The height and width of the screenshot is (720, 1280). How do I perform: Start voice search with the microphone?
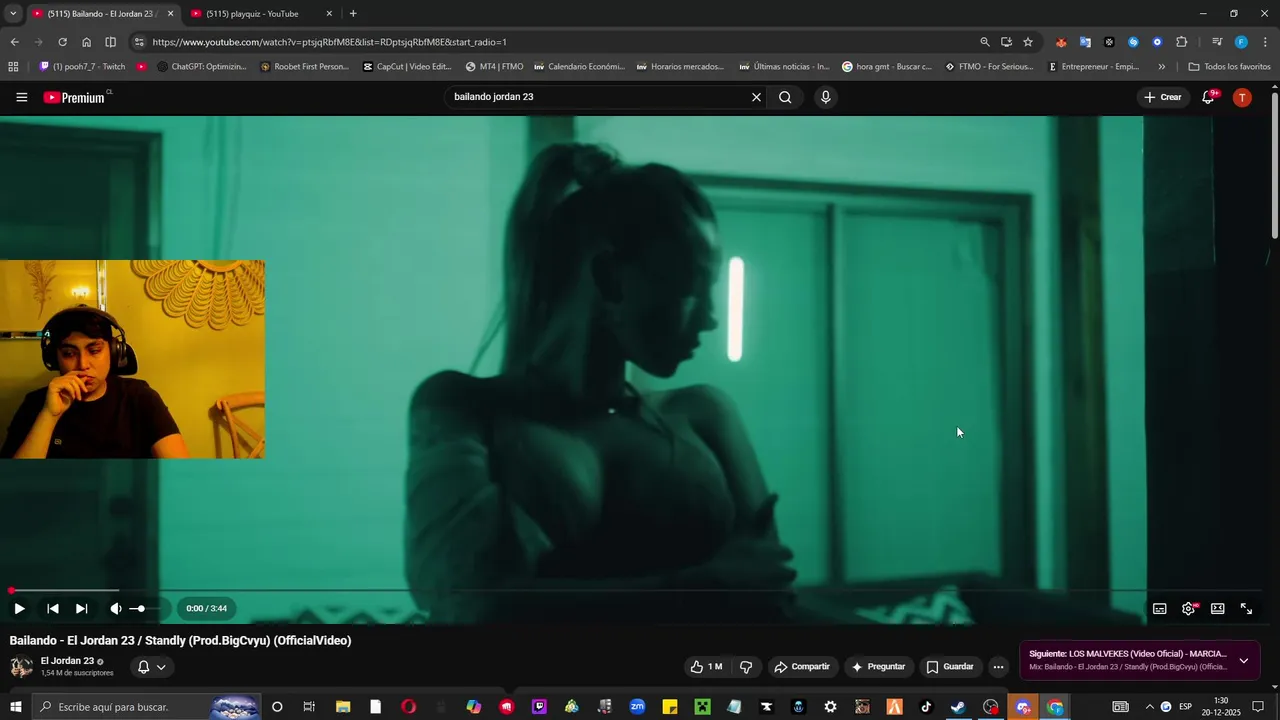[x=825, y=97]
